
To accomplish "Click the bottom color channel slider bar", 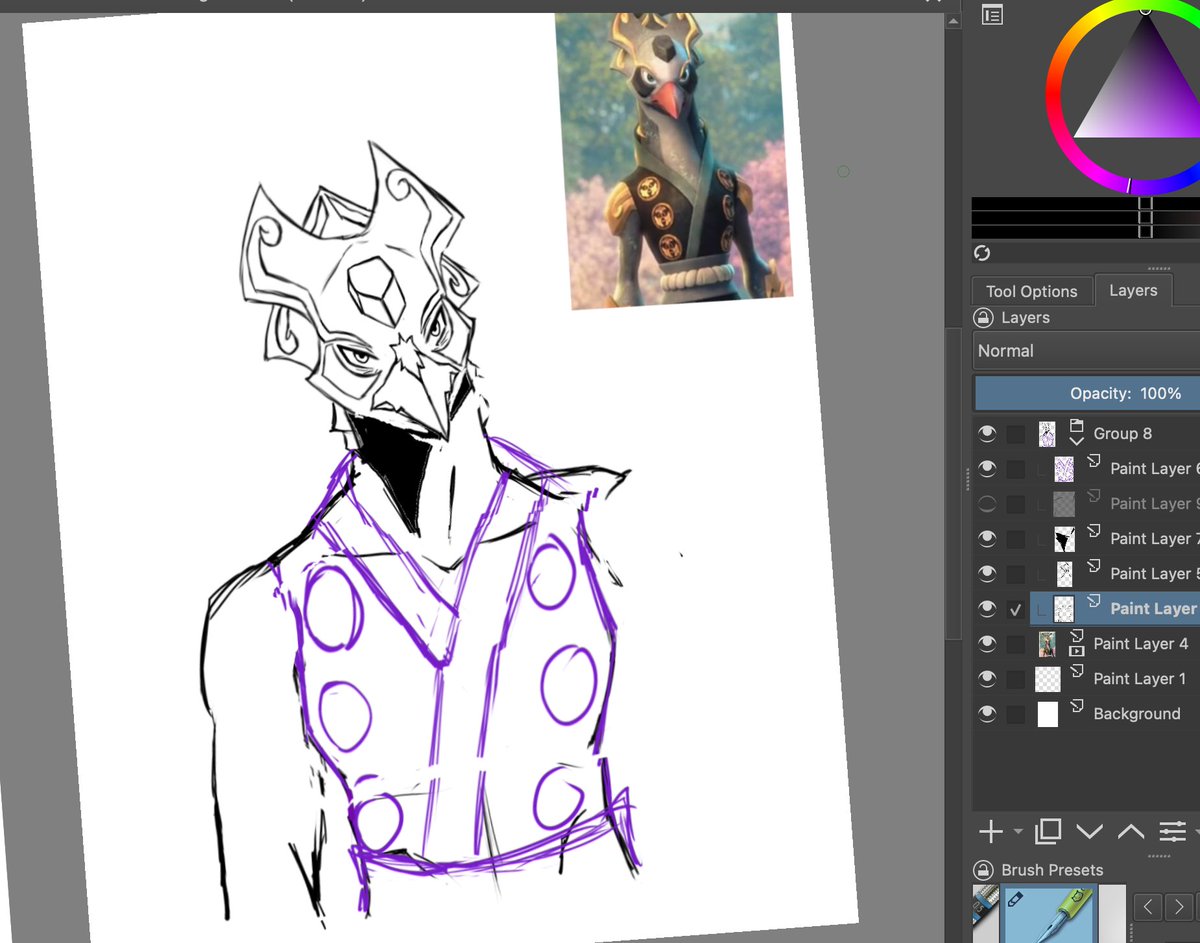I will [x=1086, y=231].
